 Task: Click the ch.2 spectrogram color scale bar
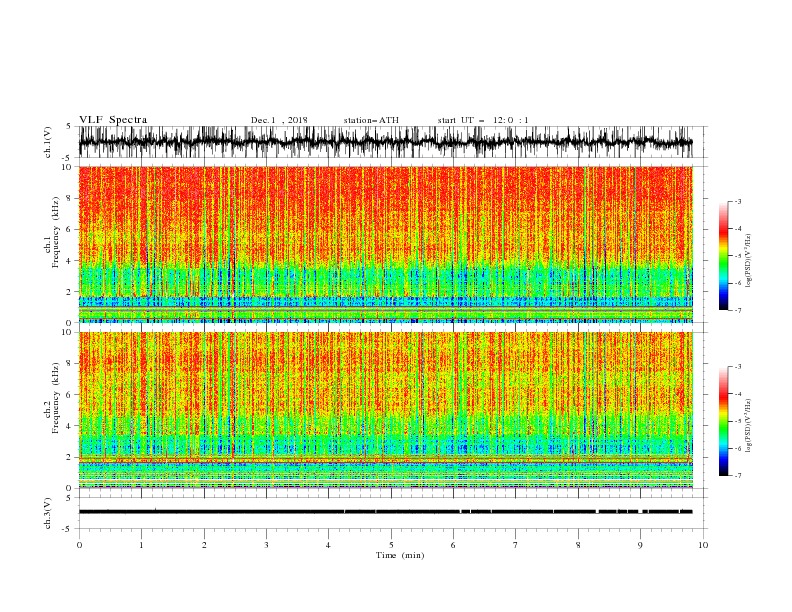point(724,421)
